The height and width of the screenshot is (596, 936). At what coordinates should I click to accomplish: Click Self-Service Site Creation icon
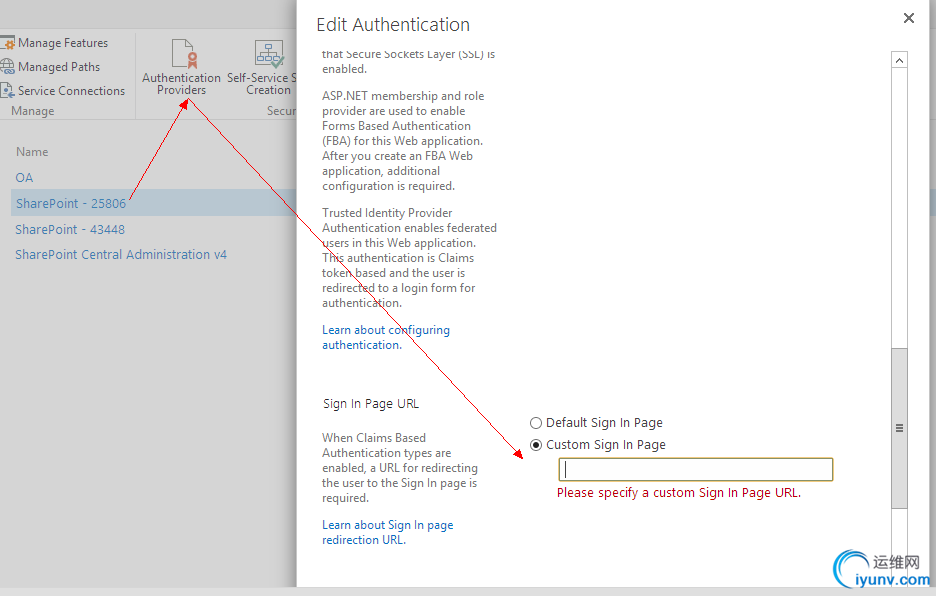coord(269,54)
